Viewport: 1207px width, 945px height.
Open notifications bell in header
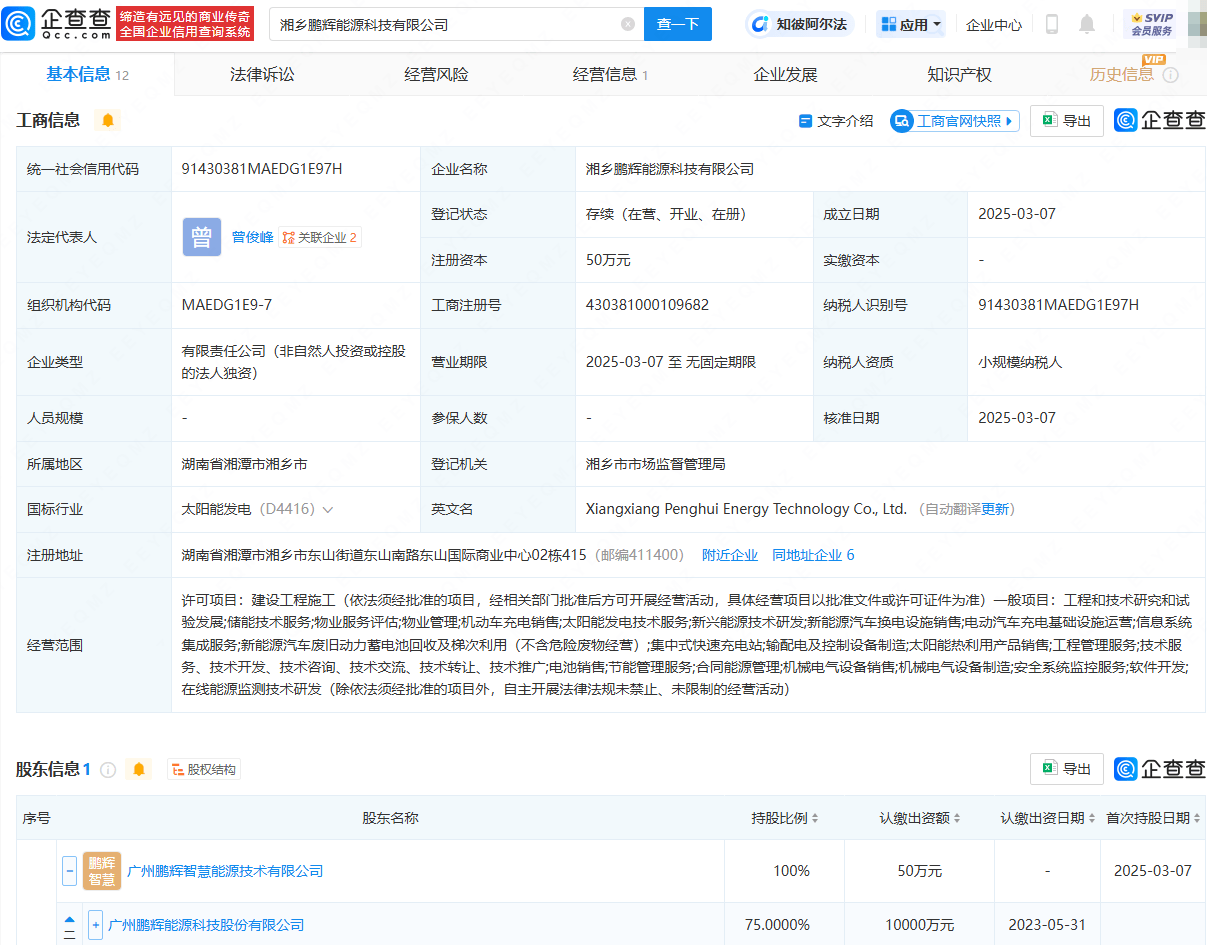point(1087,24)
